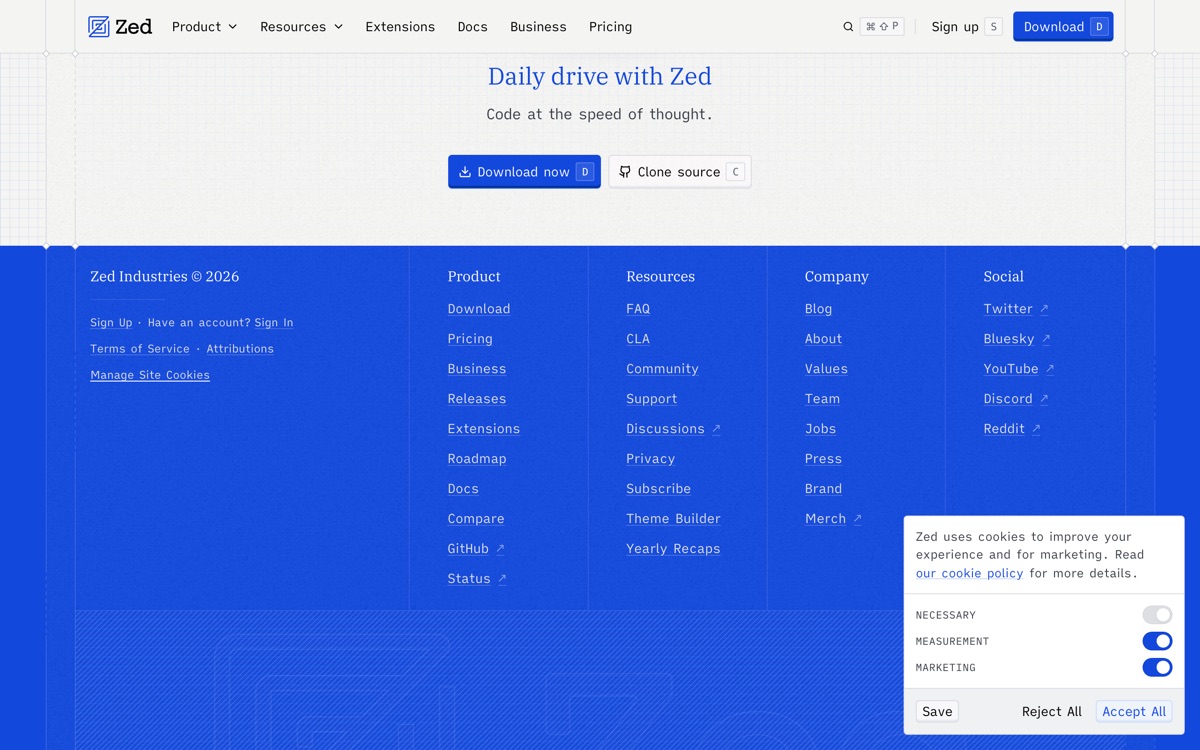Image resolution: width=1200 pixels, height=750 pixels.
Task: Open the Yearly Recaps link
Action: (x=673, y=549)
